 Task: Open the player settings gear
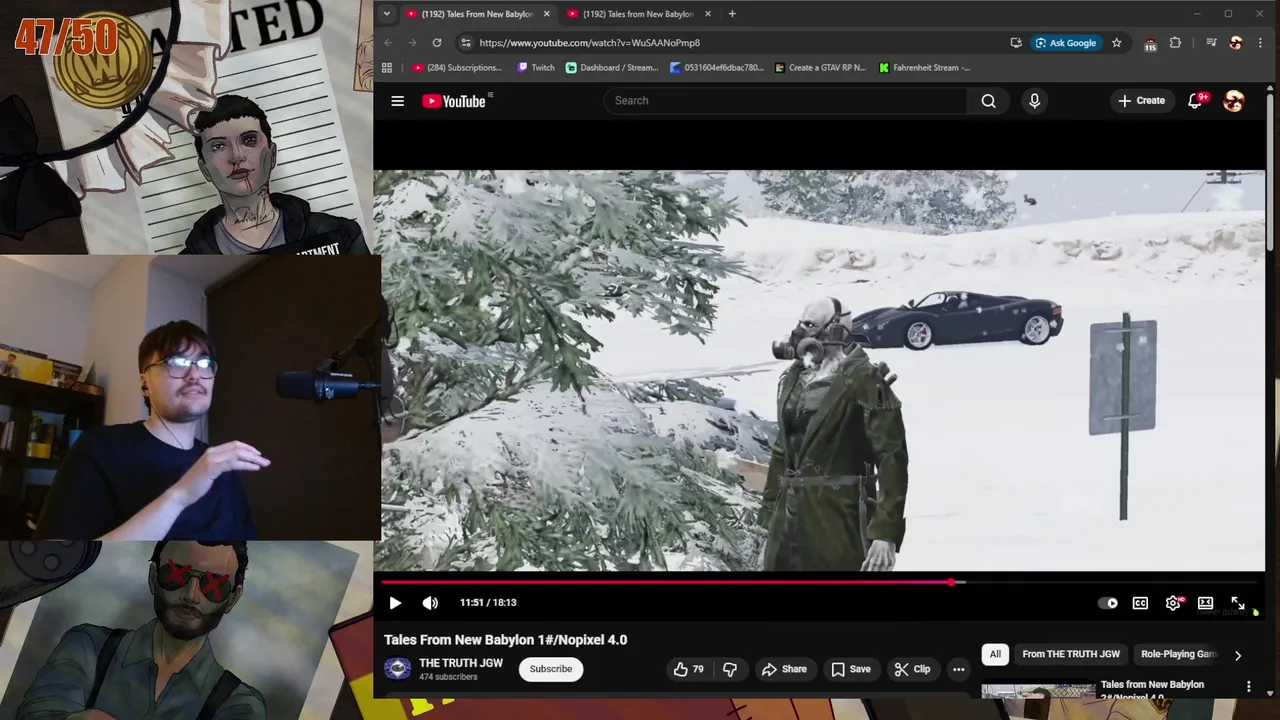(1173, 603)
